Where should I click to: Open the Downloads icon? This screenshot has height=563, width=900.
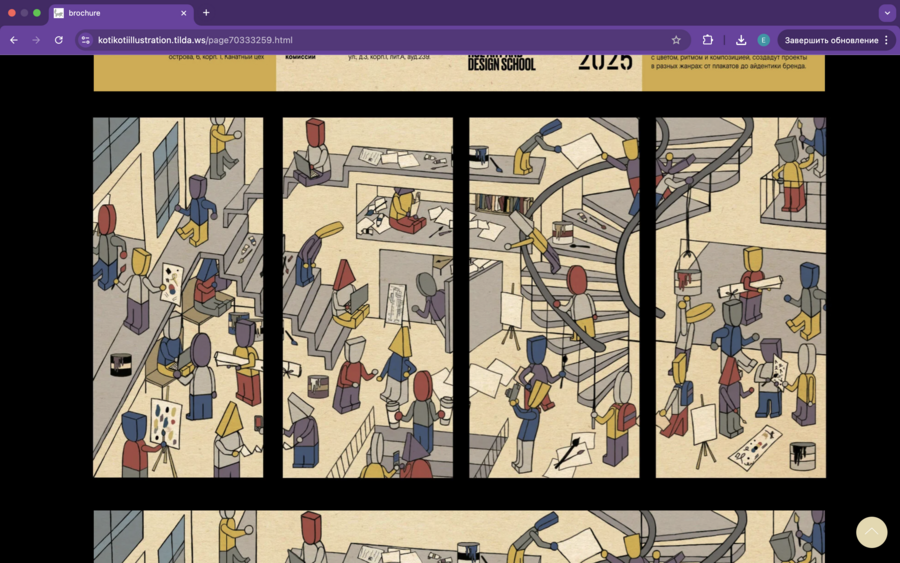(741, 40)
